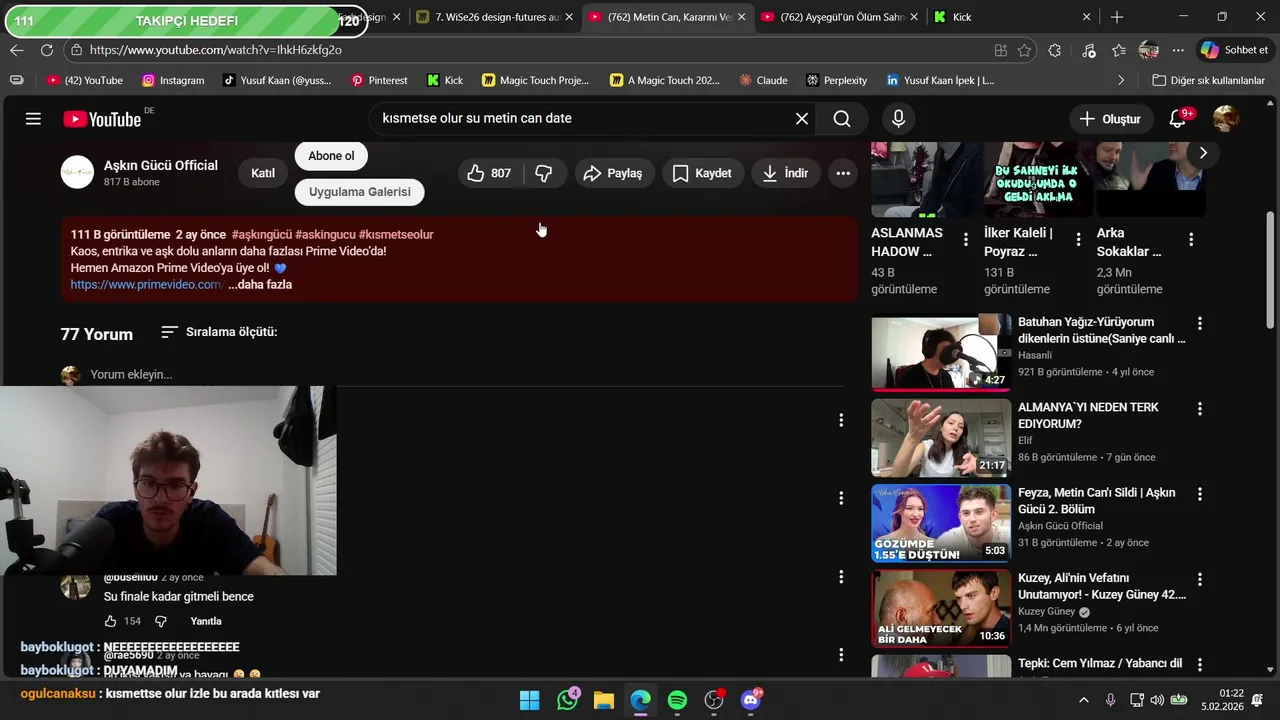Open Kuzey Güney channel link
Image resolution: width=1280 pixels, height=720 pixels.
pos(1046,611)
